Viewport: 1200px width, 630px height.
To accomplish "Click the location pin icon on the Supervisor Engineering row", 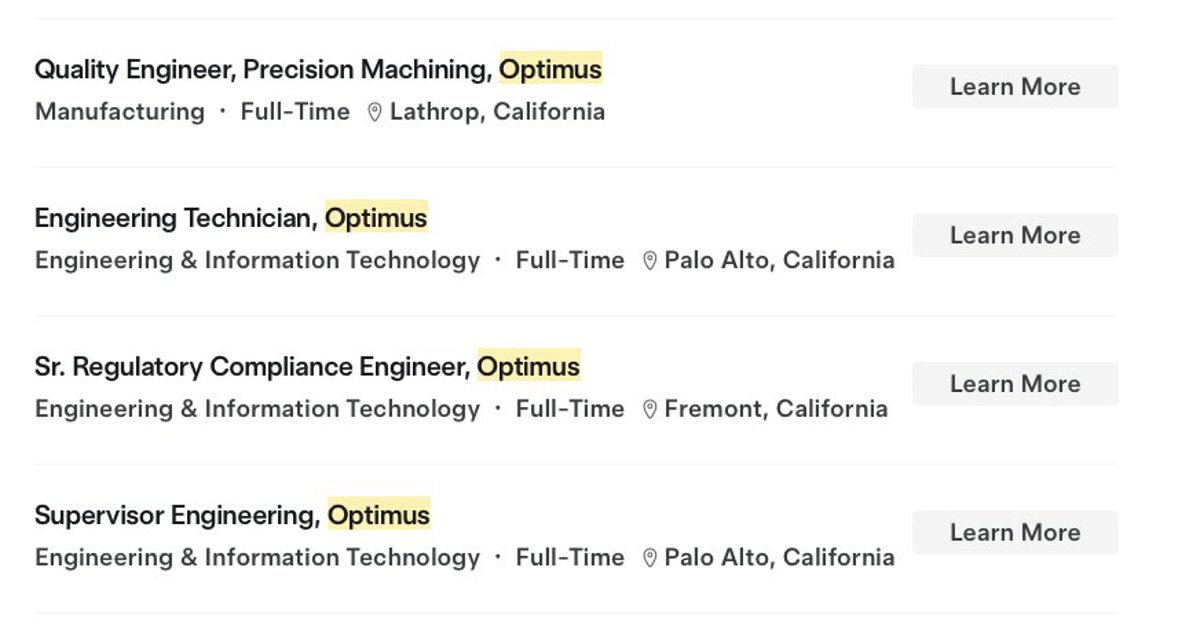I will 648,557.
